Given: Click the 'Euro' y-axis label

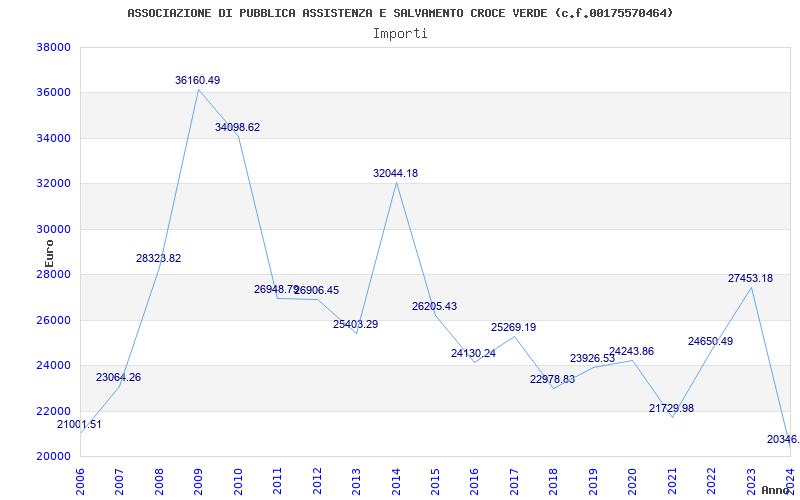Looking at the screenshot, I should click(x=49, y=253).
